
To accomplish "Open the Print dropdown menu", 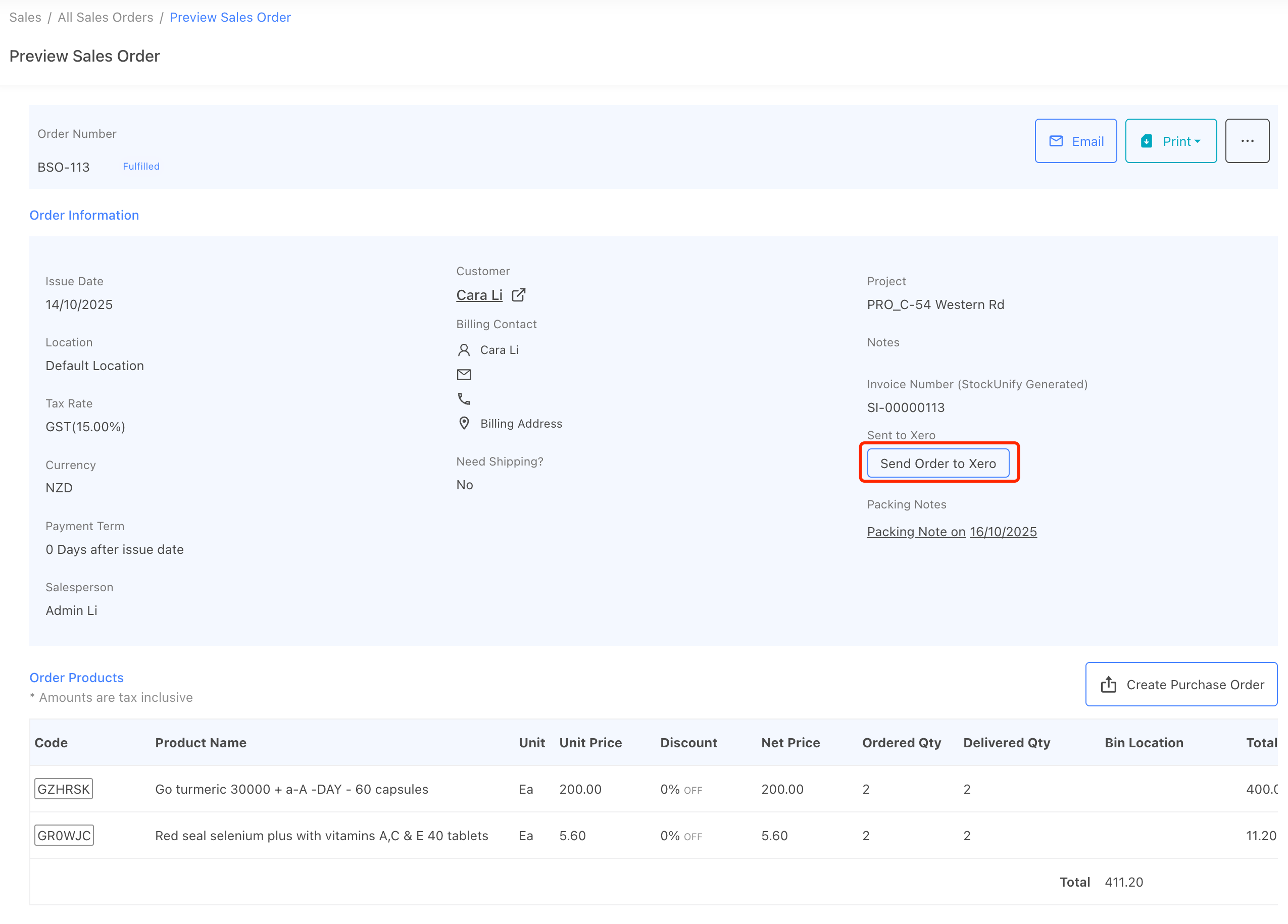I will [x=1181, y=141].
